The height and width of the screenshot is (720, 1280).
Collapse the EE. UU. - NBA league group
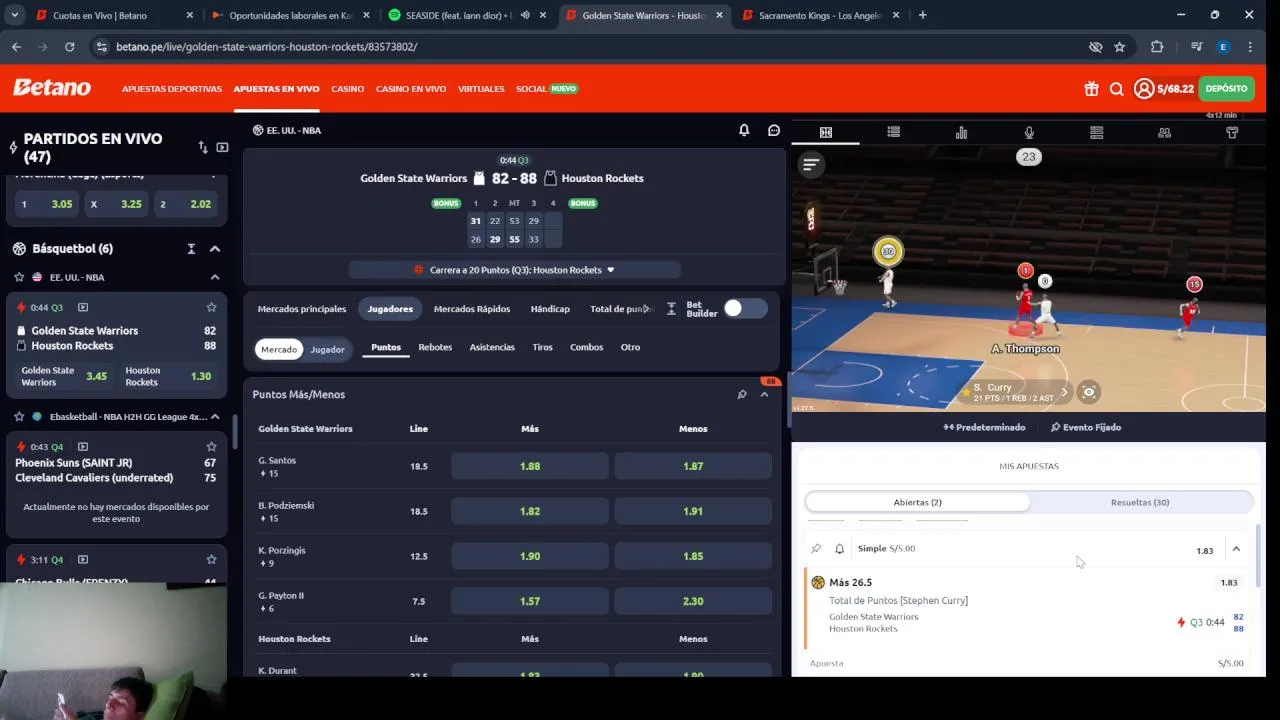[x=214, y=277]
